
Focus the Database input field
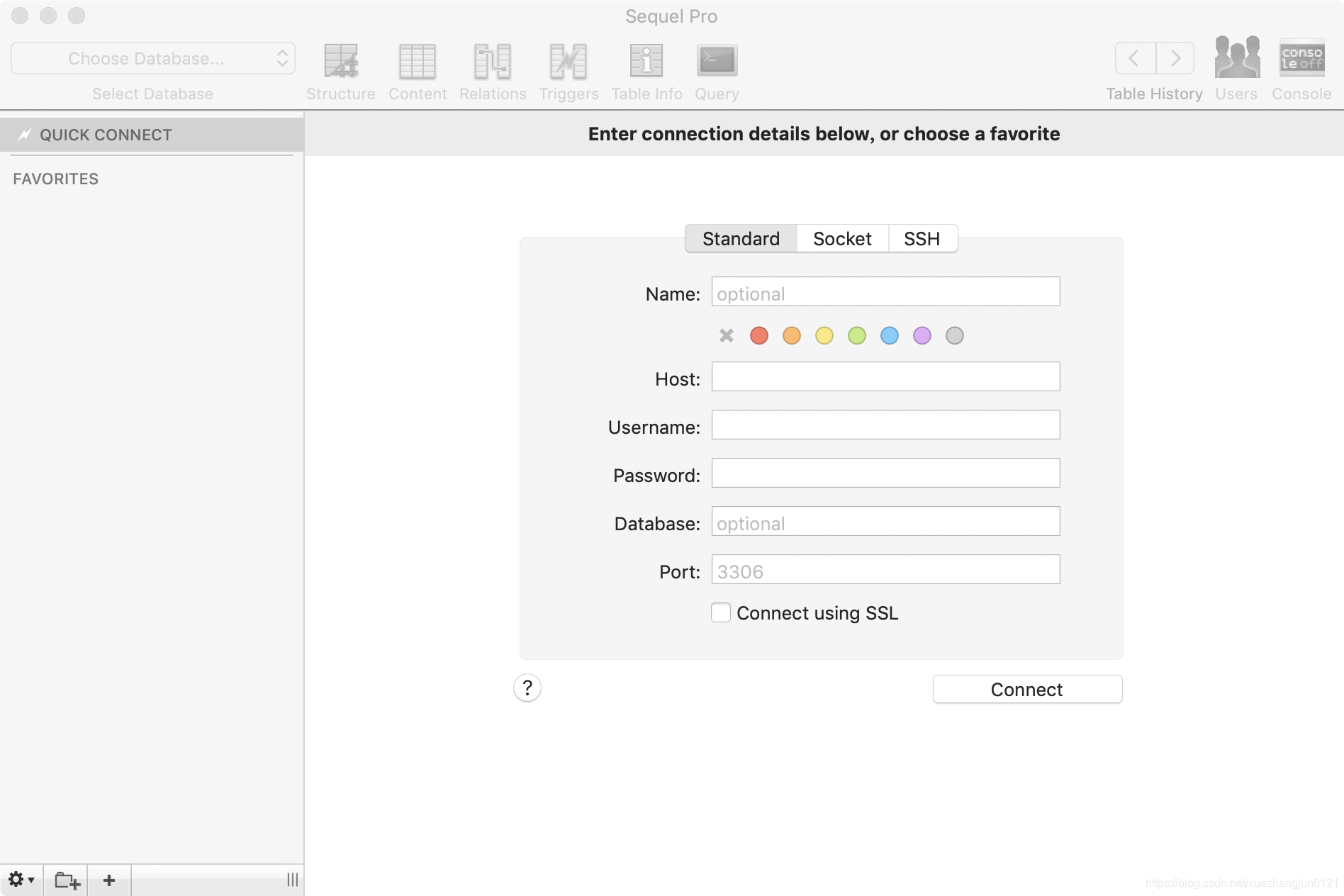[x=885, y=521]
